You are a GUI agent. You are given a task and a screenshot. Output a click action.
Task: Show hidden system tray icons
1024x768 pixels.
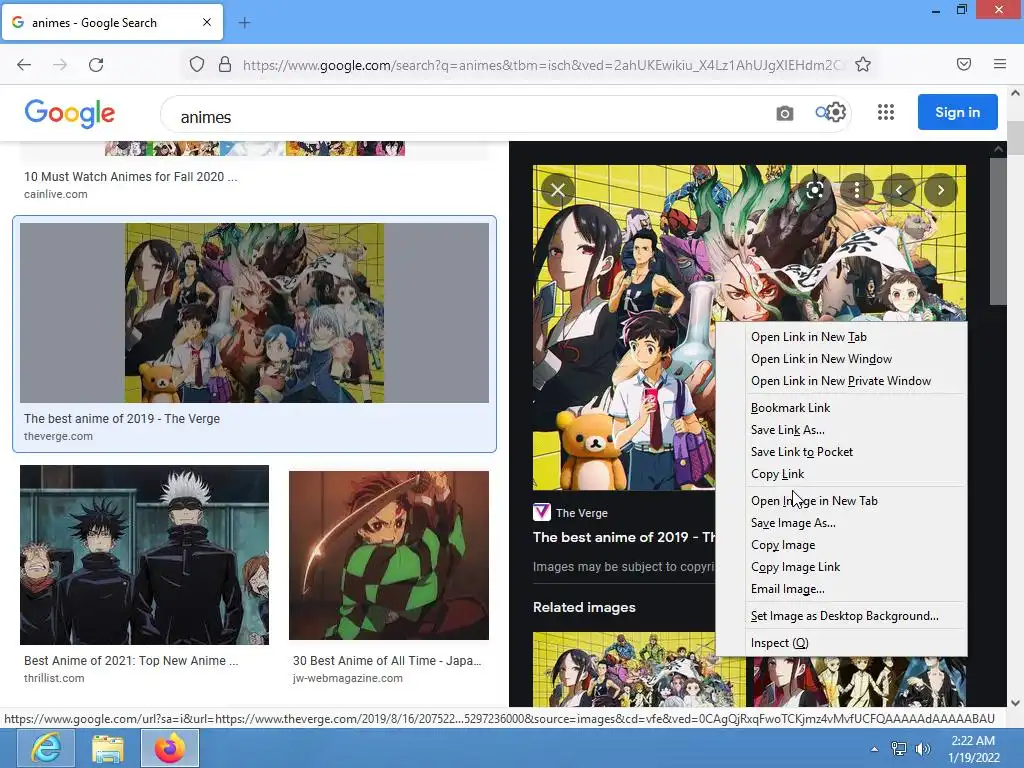[874, 749]
